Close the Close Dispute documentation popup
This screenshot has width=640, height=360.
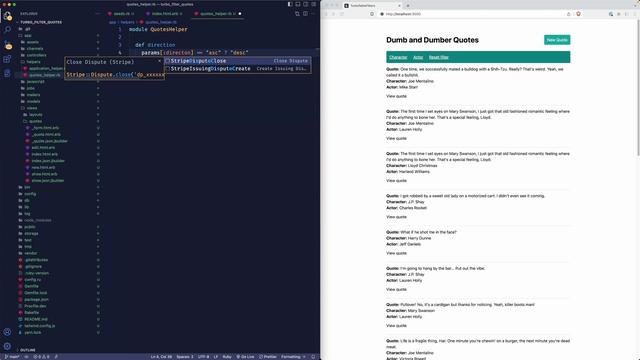coord(159,61)
